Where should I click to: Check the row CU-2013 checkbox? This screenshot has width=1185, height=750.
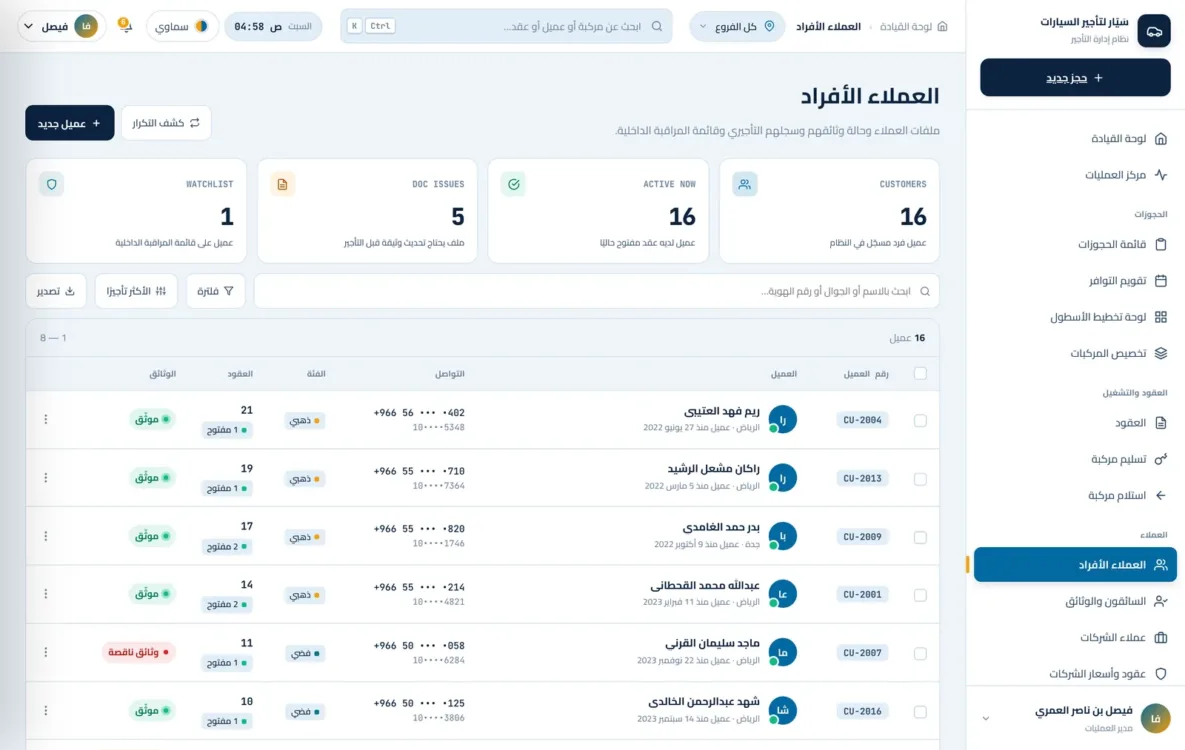920,479
